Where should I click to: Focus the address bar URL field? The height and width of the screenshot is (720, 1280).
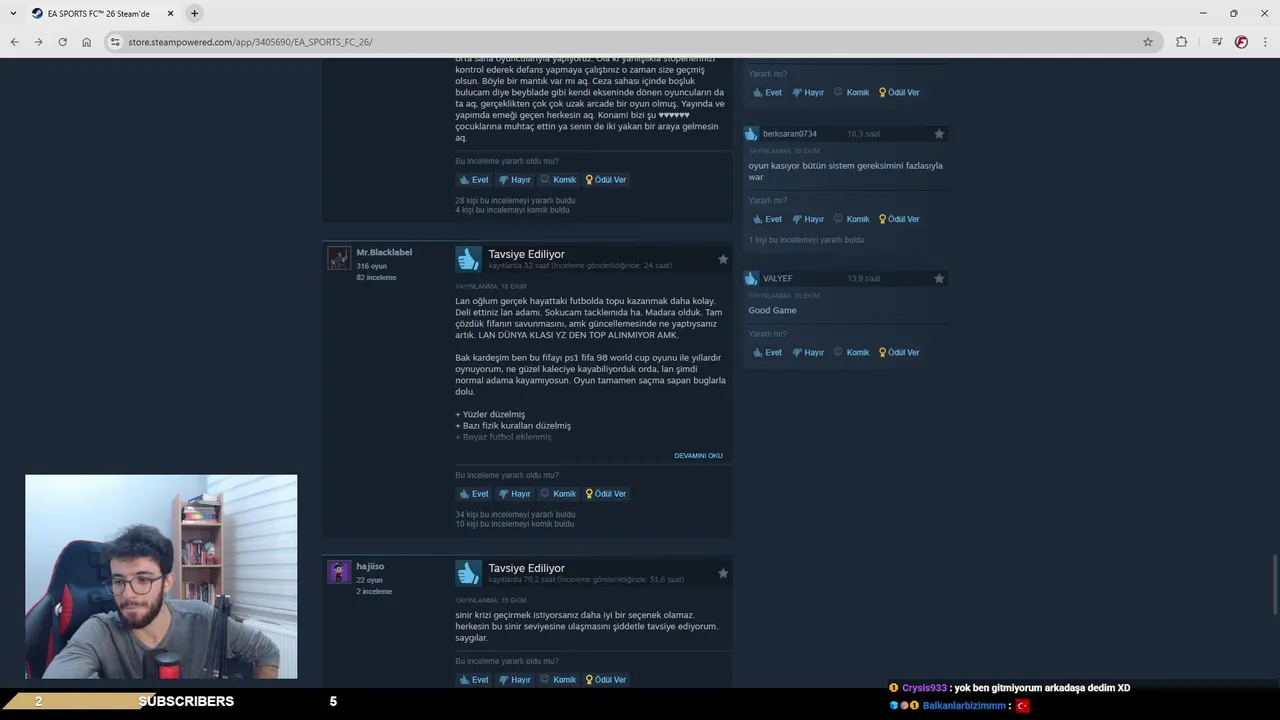tap(630, 42)
